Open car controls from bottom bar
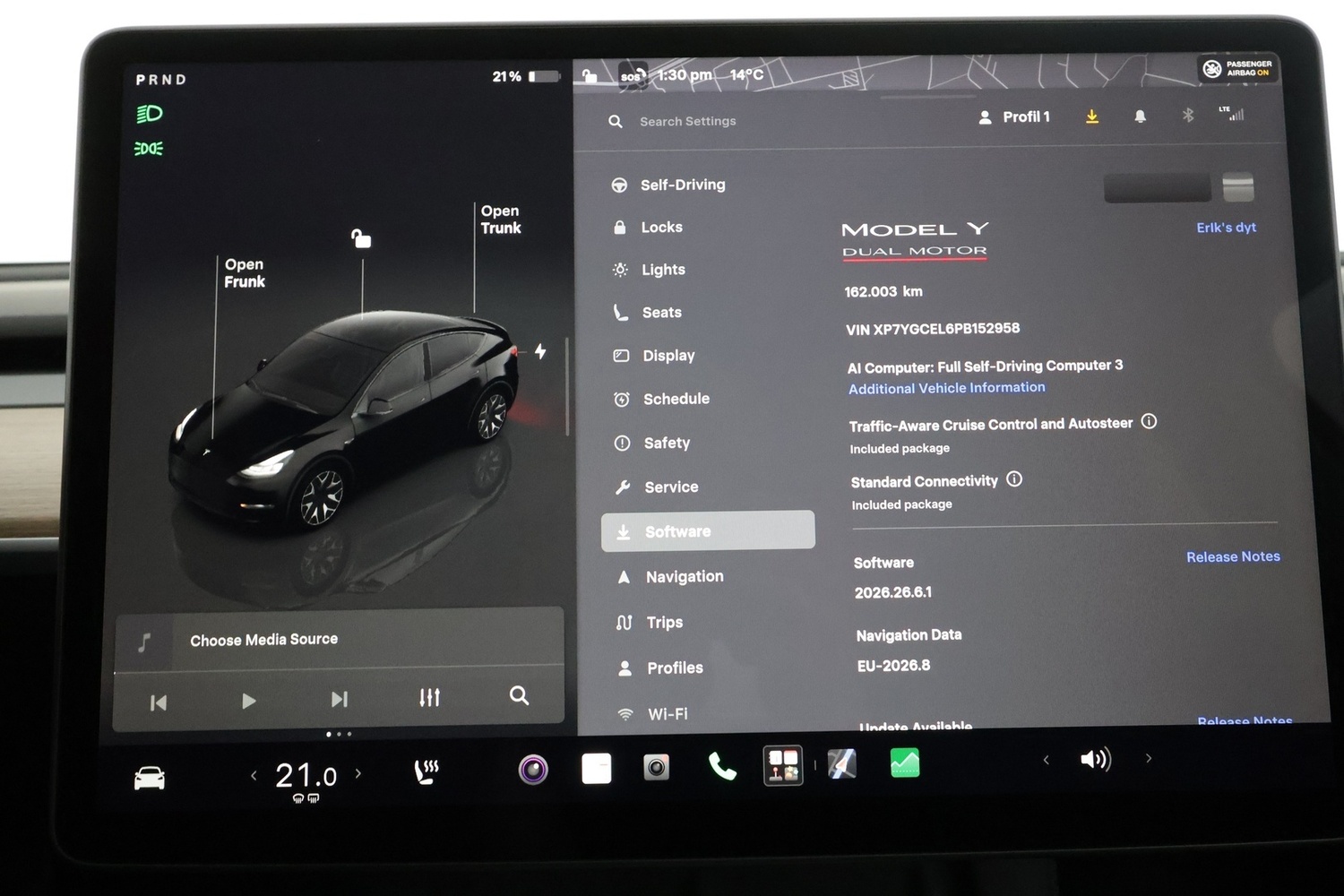Viewport: 1344px width, 896px height. pyautogui.click(x=150, y=778)
